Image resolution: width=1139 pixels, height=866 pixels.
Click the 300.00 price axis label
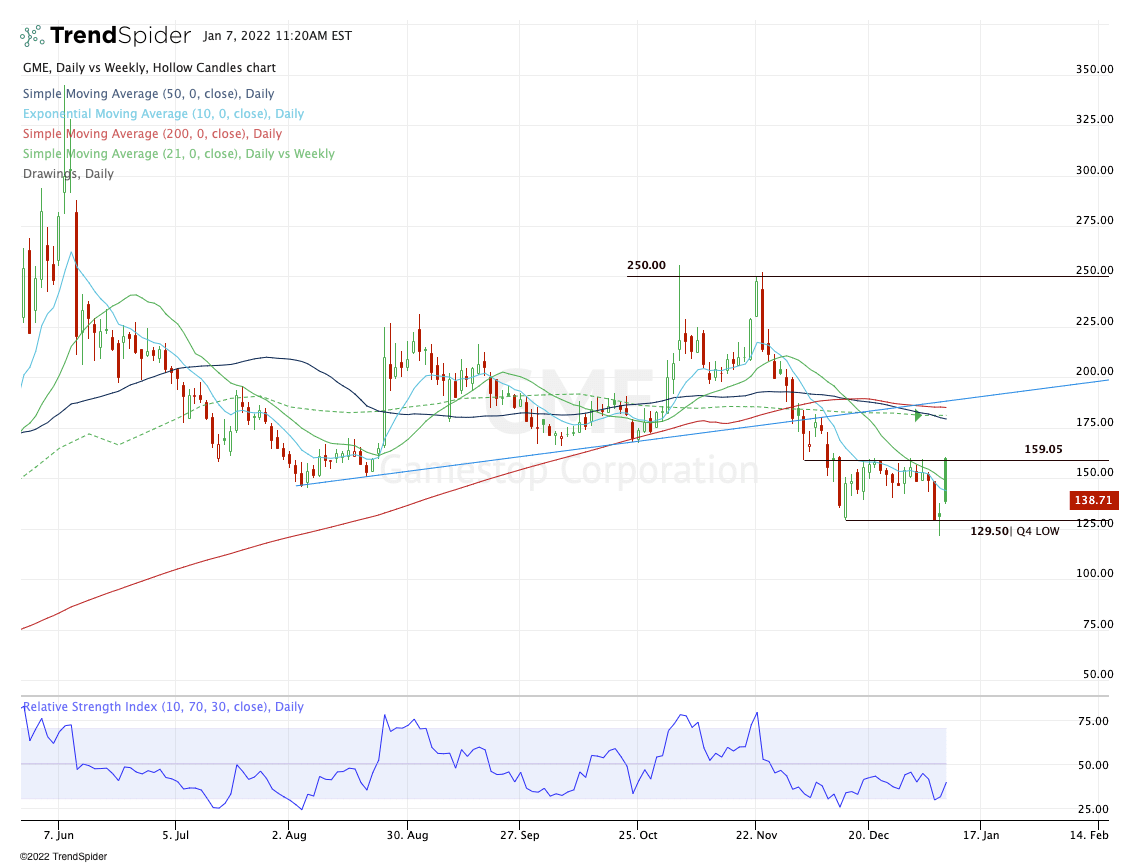point(1095,170)
